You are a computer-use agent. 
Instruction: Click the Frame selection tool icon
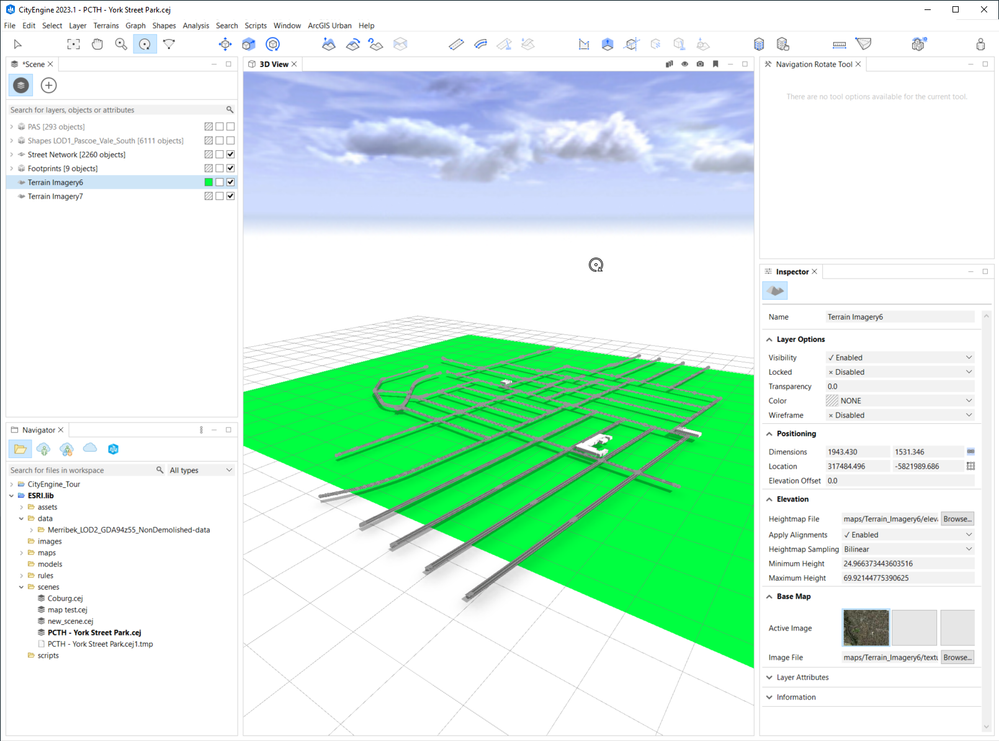[x=74, y=44]
